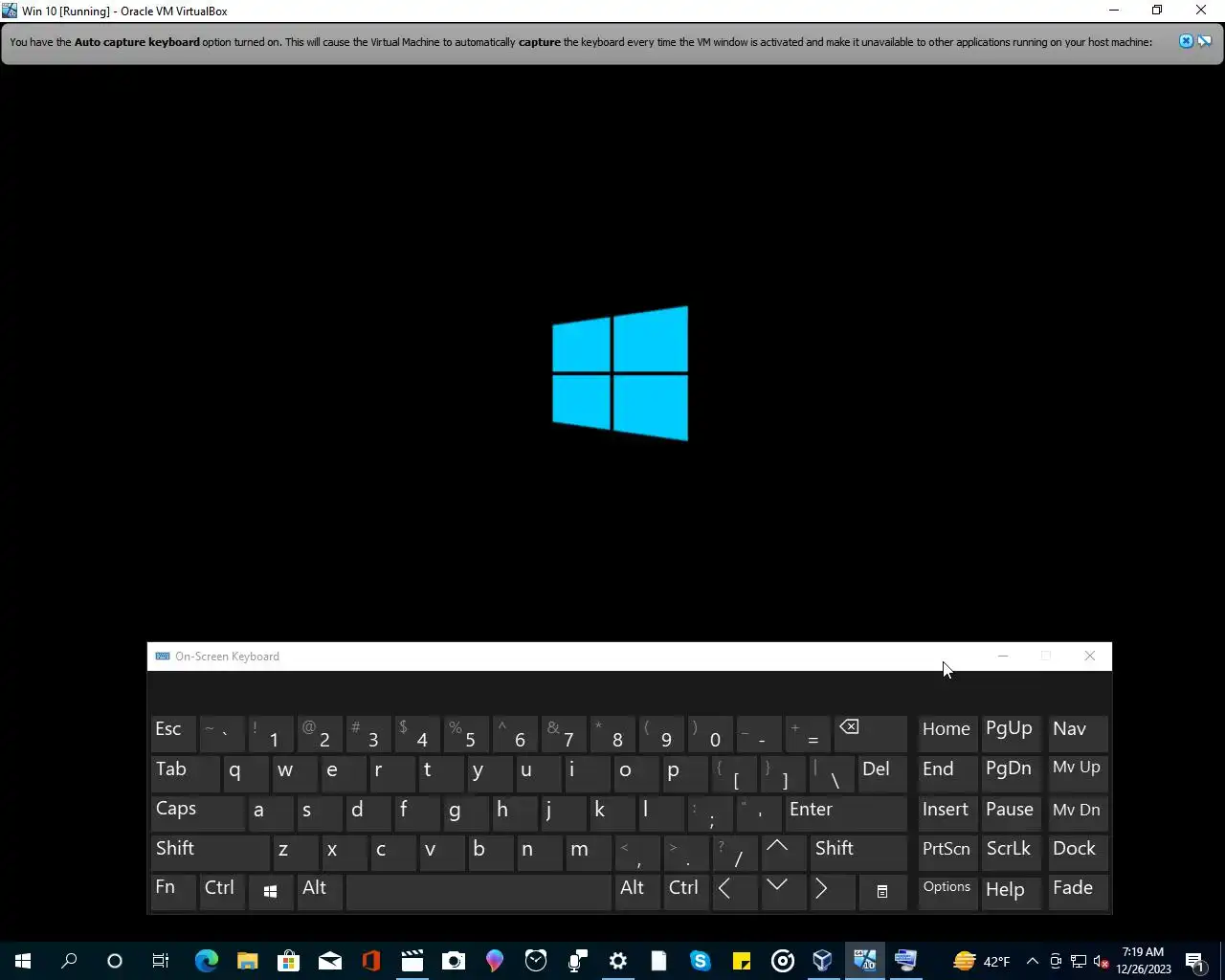Click the Del key

[x=882, y=772]
